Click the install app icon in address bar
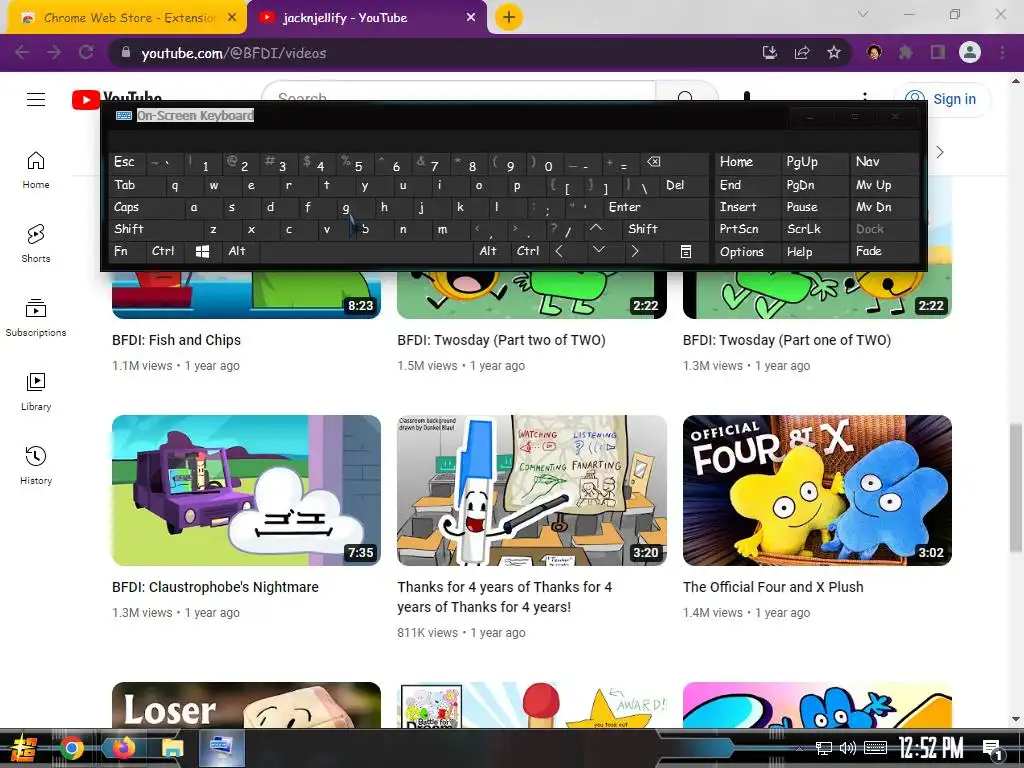 (770, 53)
